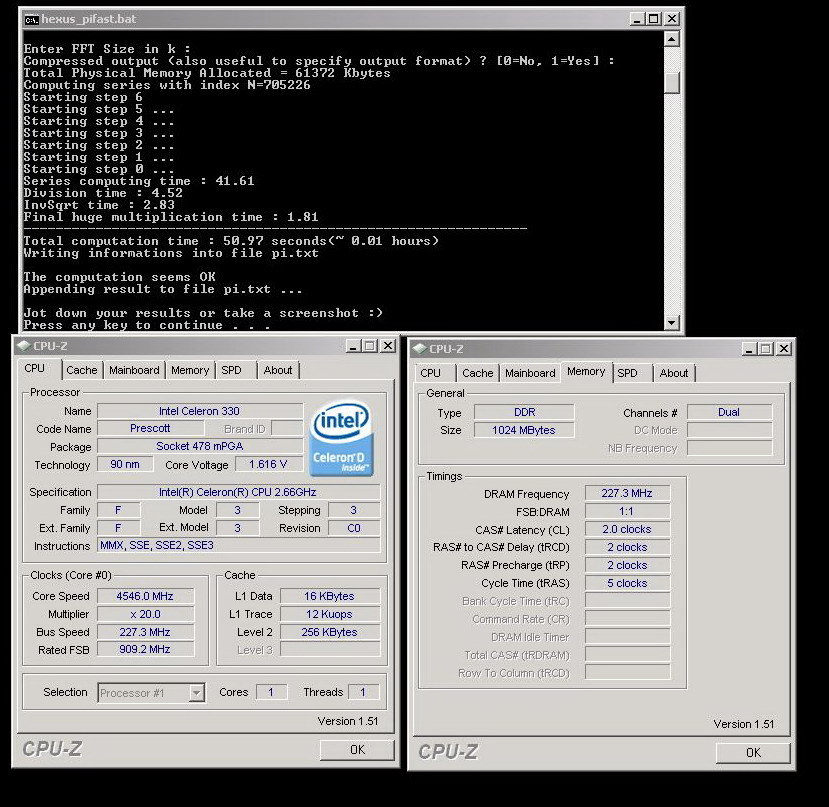Image resolution: width=829 pixels, height=807 pixels.
Task: Click the CPU-Z title bar icon in right window
Action: (x=419, y=349)
